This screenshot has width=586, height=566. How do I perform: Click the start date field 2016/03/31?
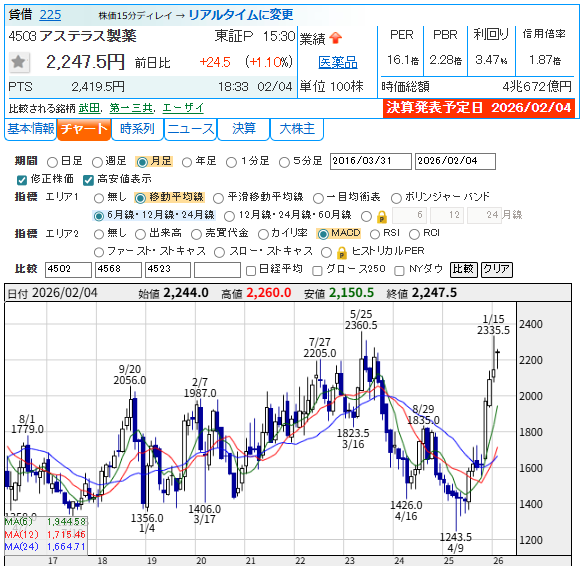click(x=371, y=161)
